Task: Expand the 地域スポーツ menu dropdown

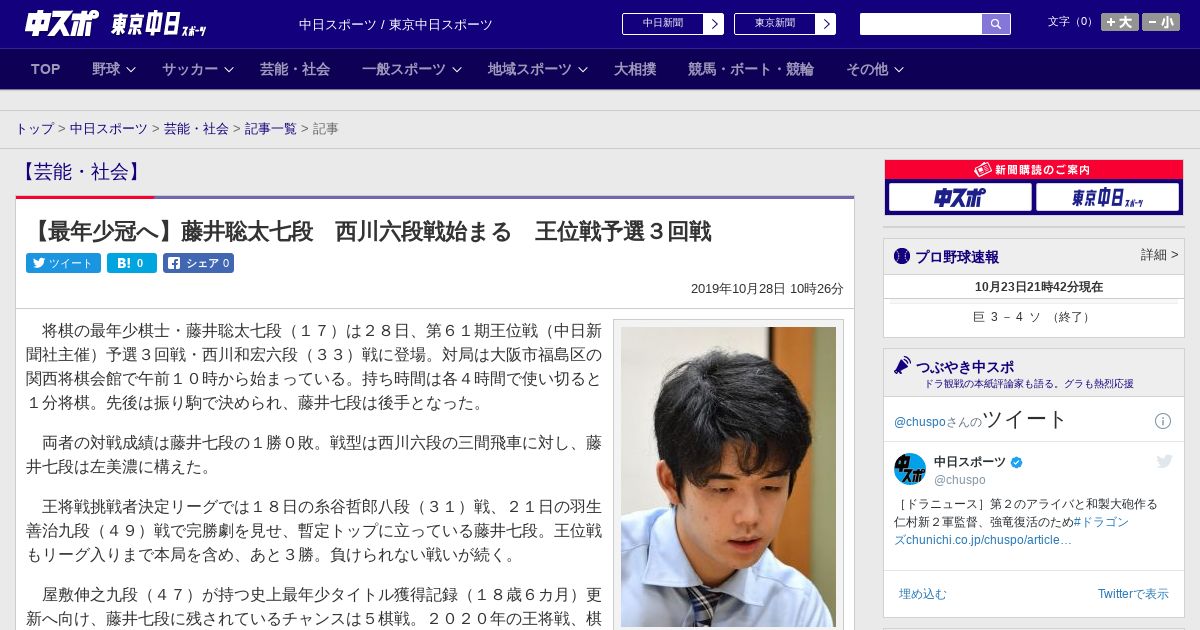Action: pos(537,69)
